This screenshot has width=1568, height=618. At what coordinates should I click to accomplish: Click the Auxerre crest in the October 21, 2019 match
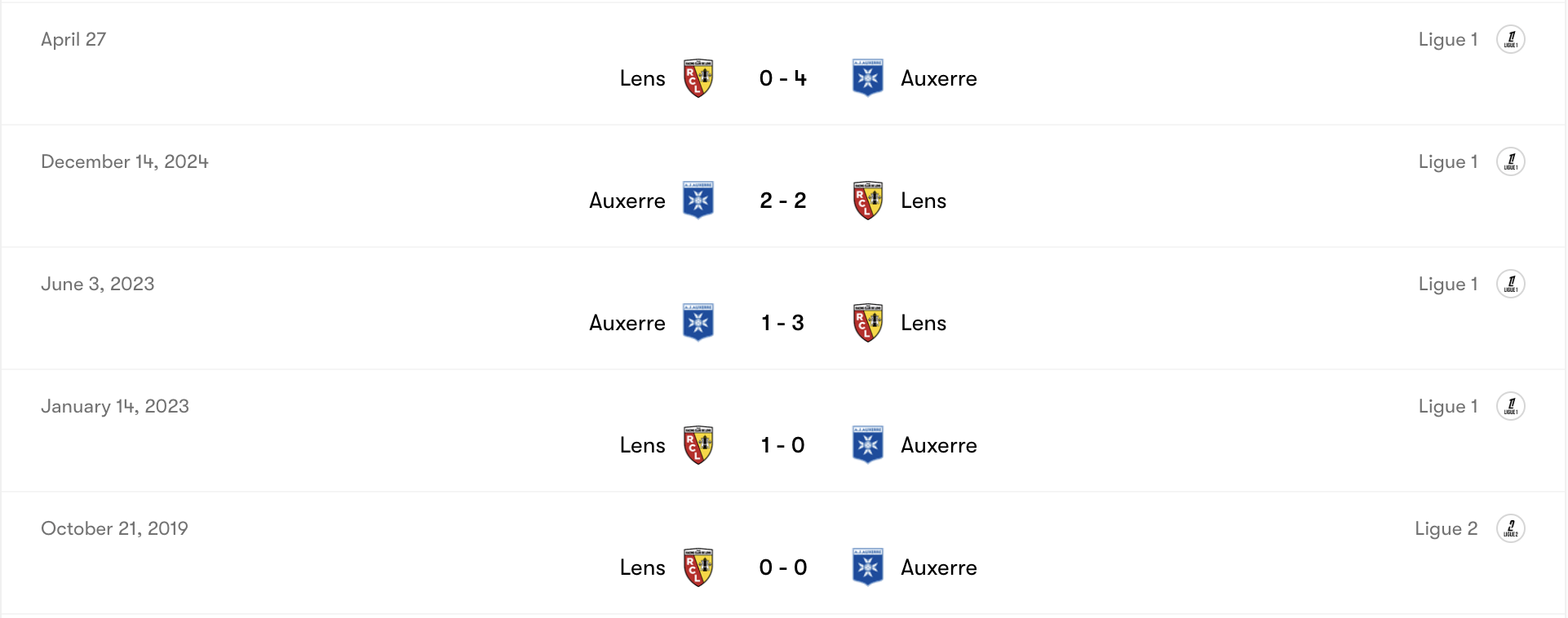[867, 567]
